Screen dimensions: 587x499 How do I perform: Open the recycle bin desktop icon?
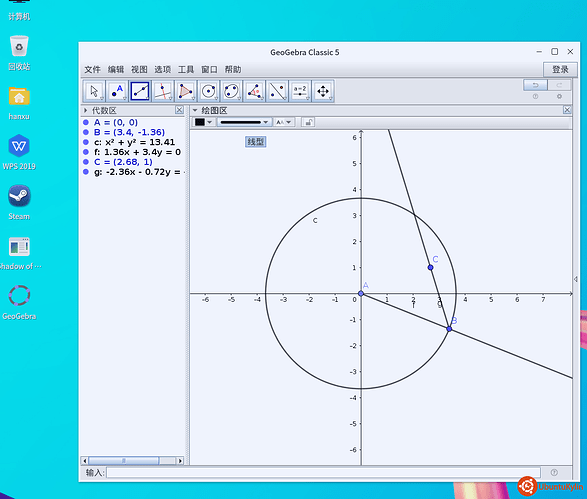[x=19, y=53]
